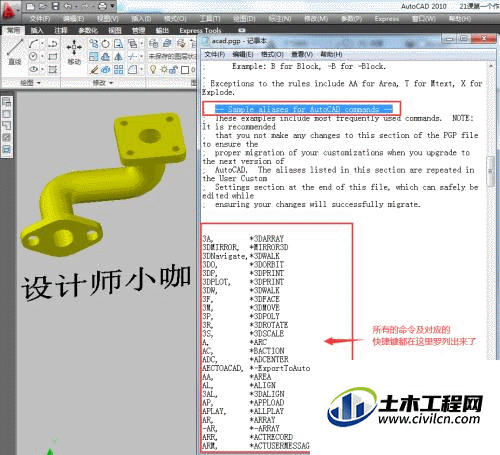Expand the Arc tool dropdown arrow
The height and width of the screenshot is (455, 500).
(x=42, y=43)
